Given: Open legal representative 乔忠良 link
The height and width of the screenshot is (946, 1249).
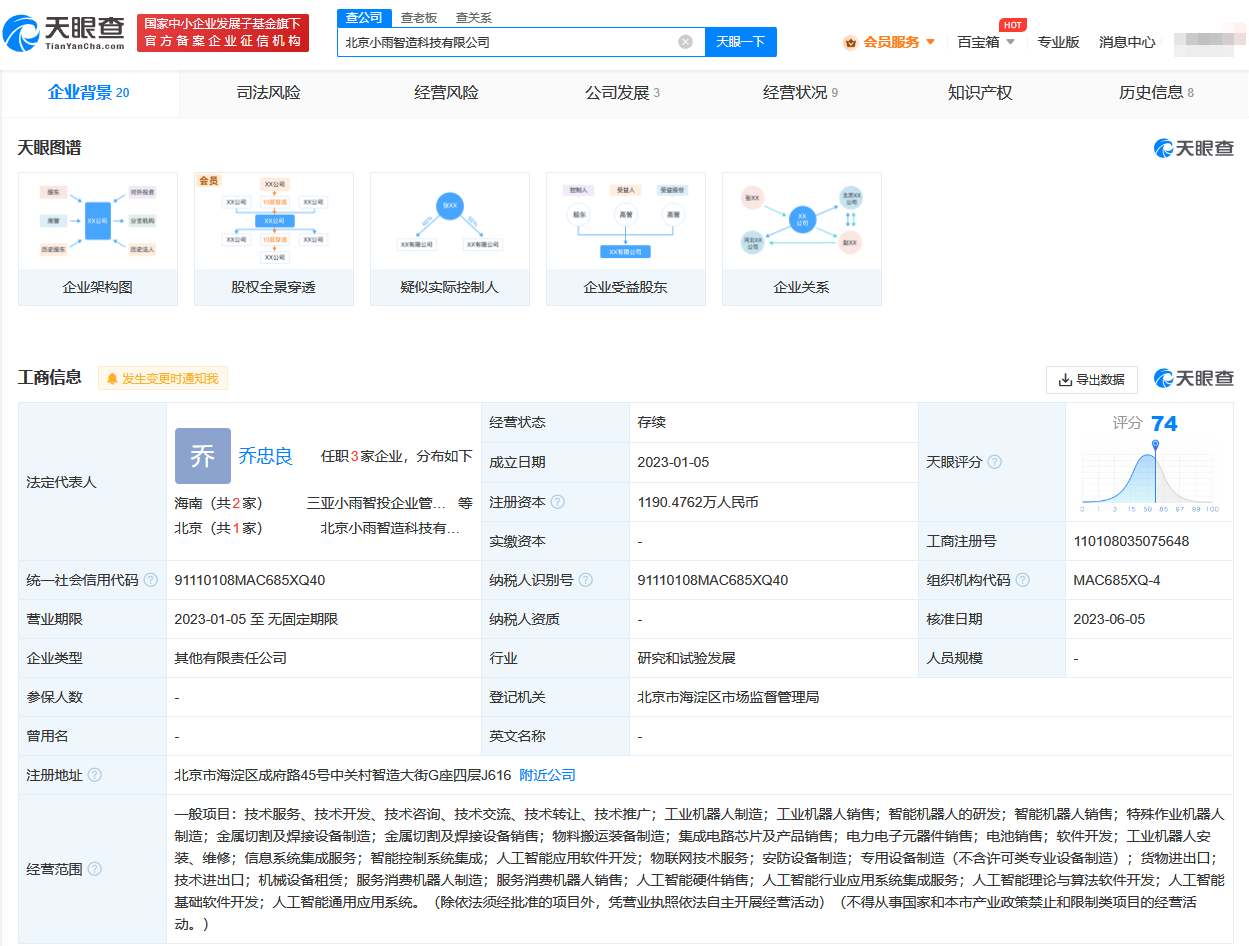Looking at the screenshot, I should (265, 456).
